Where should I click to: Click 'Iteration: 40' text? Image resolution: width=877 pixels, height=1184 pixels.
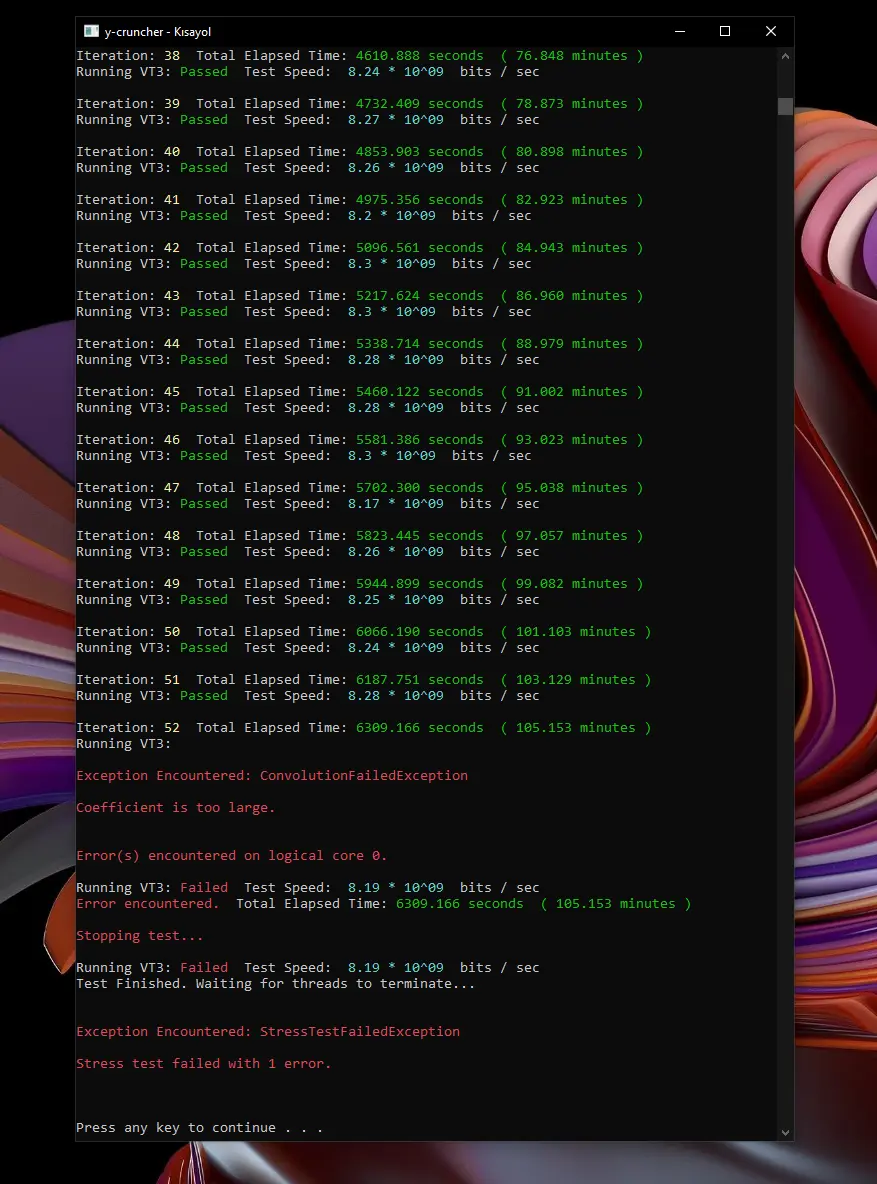pos(128,152)
